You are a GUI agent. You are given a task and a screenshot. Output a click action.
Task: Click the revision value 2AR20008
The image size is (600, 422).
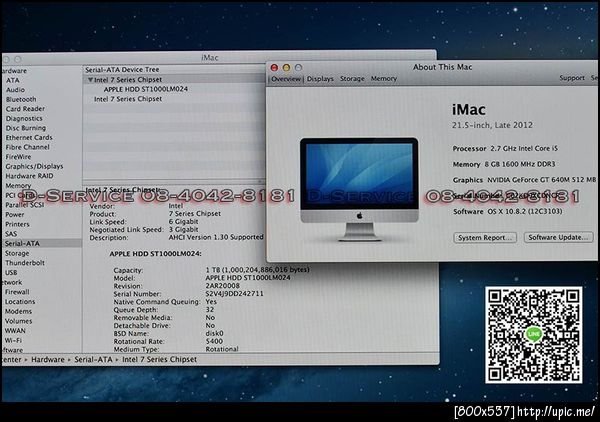coord(222,286)
